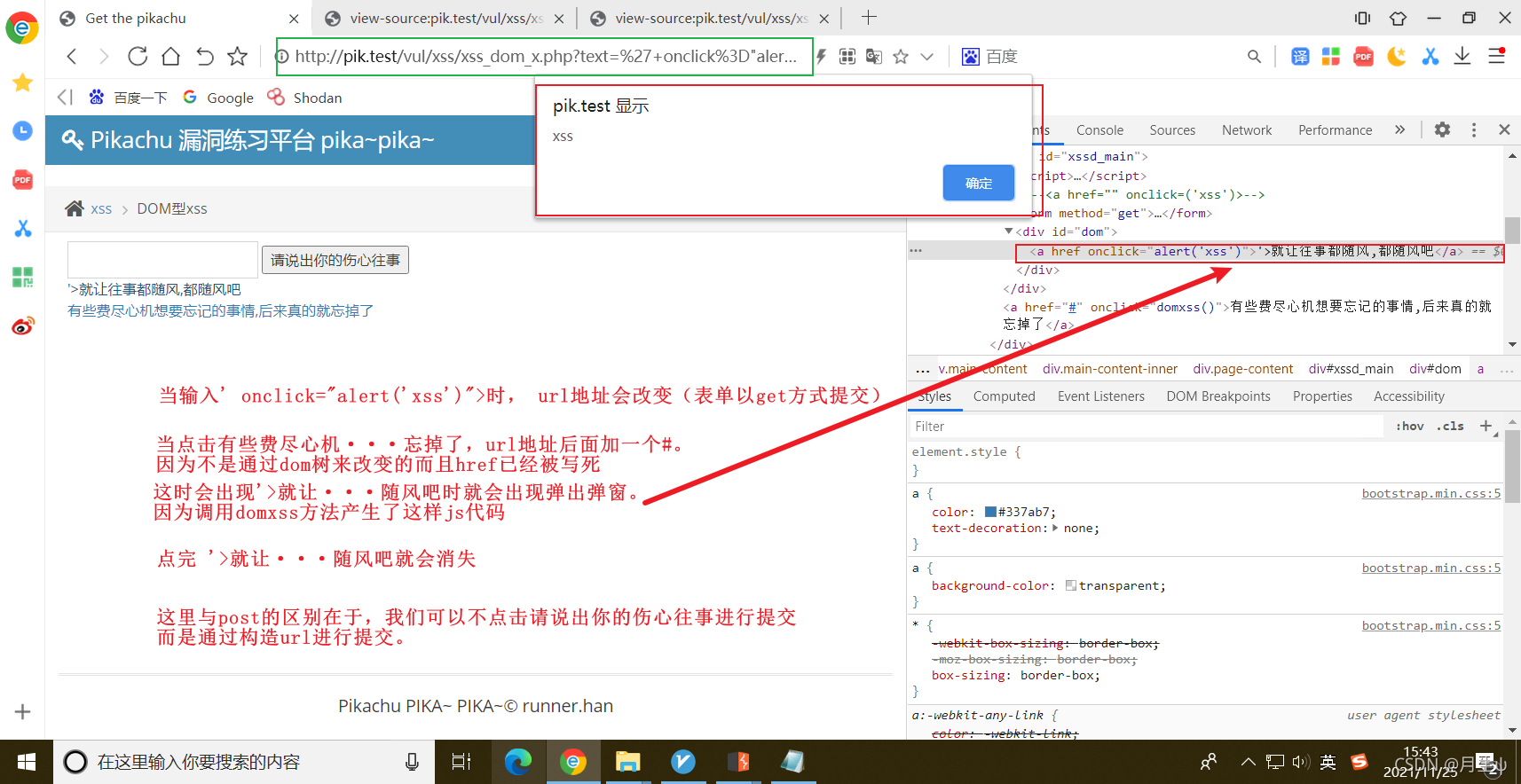Open a new browser tab
Image resolution: width=1521 pixels, height=784 pixels.
pos(869,18)
